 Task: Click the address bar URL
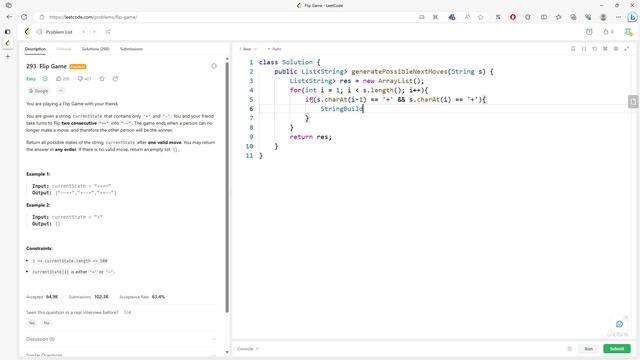coord(93,17)
